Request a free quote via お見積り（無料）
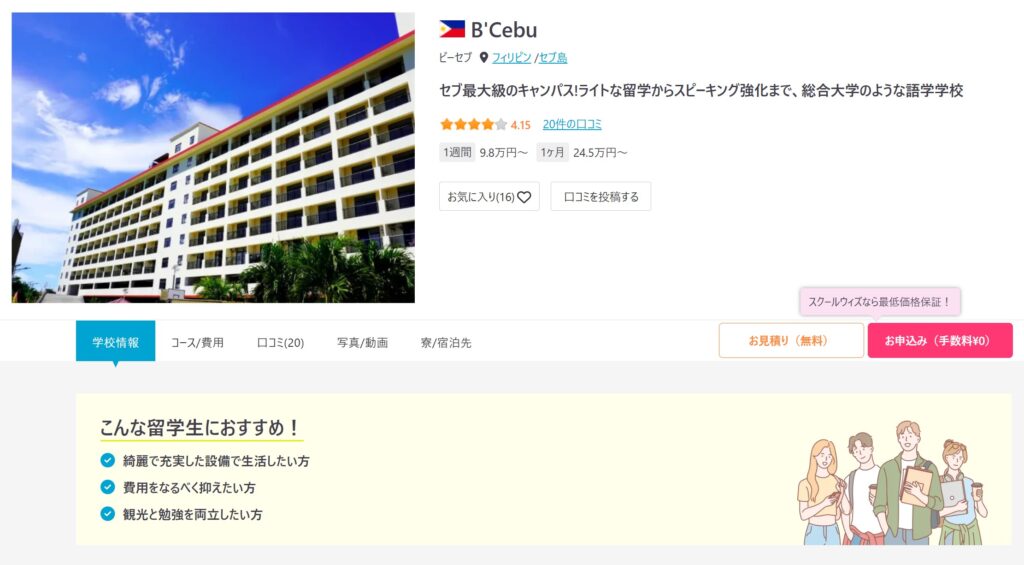This screenshot has width=1024, height=565. 792,340
